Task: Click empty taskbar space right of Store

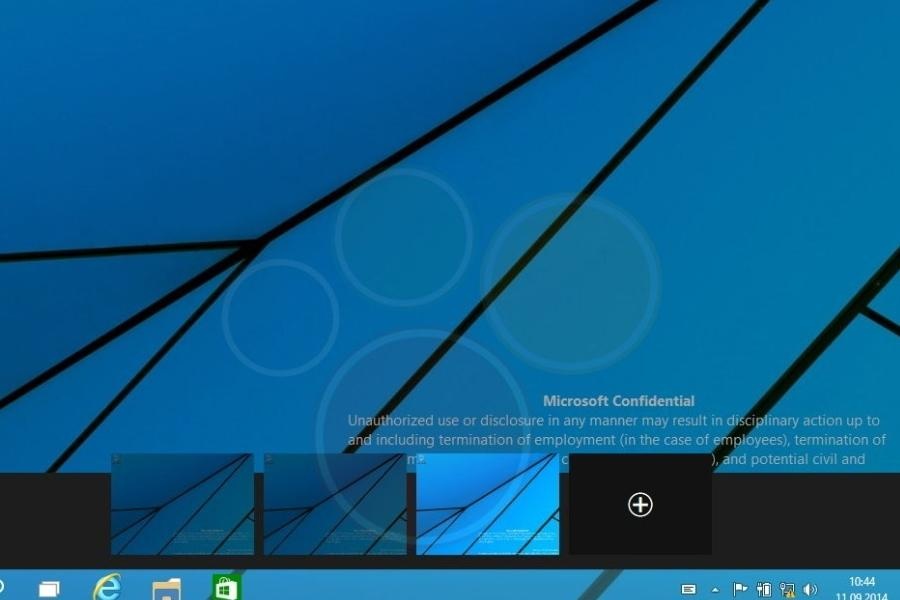Action: (450, 588)
